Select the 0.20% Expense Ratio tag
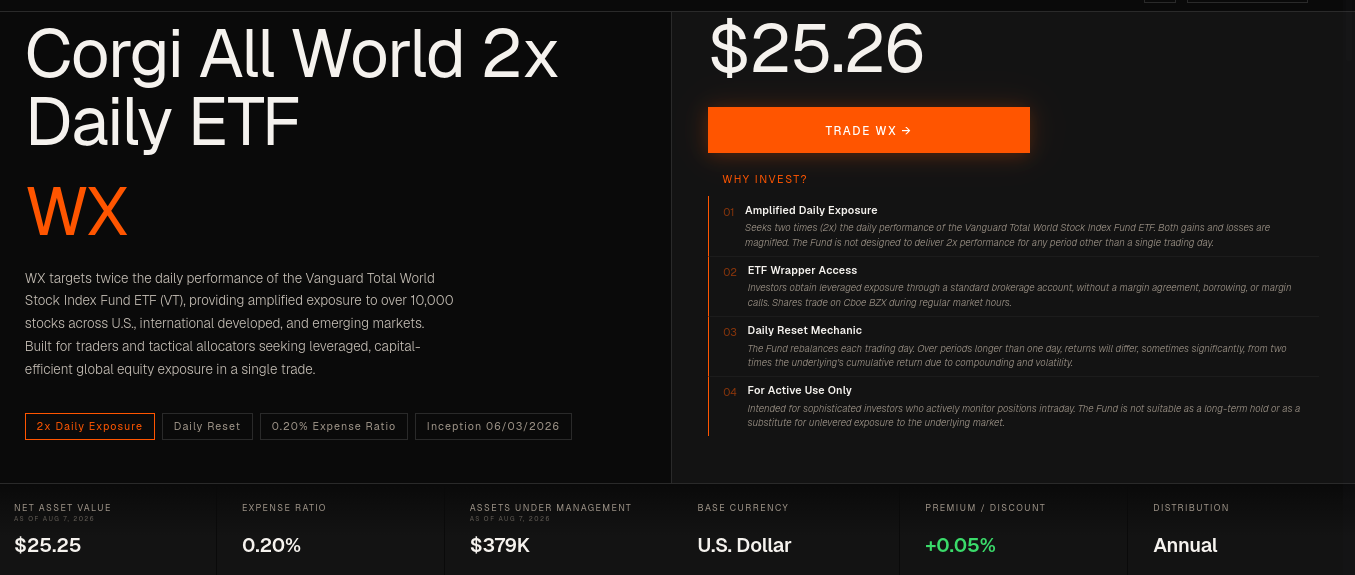The image size is (1355, 575). pyautogui.click(x=334, y=426)
